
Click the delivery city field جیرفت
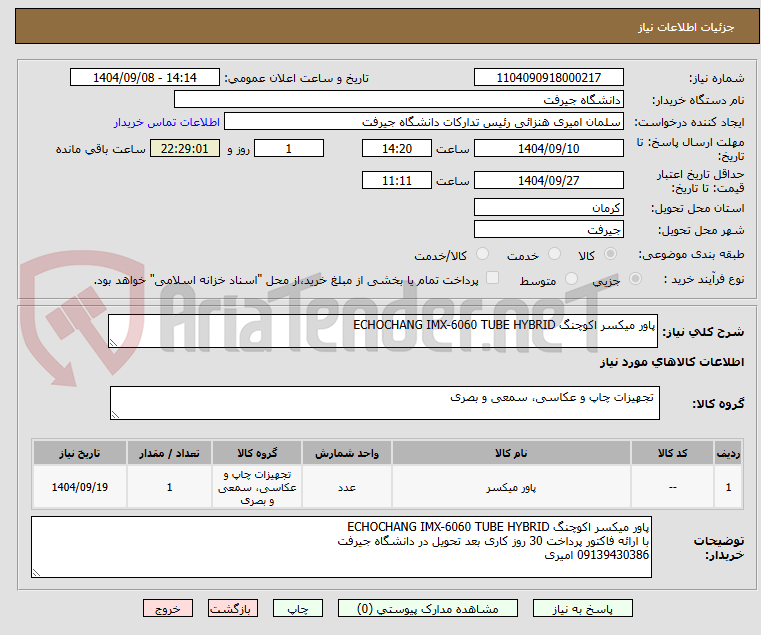[x=548, y=229]
